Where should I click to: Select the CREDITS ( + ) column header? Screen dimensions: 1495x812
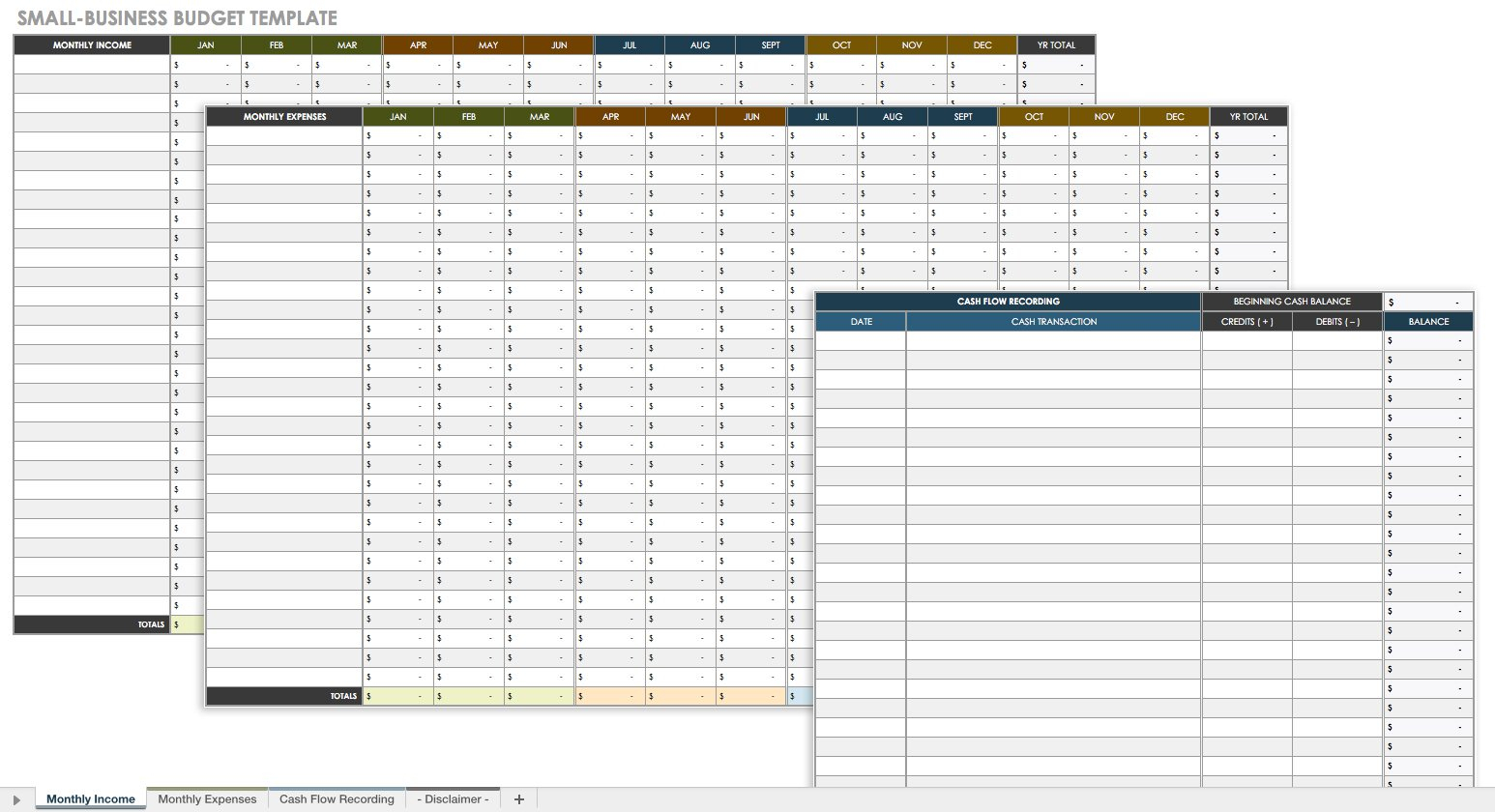[1246, 321]
